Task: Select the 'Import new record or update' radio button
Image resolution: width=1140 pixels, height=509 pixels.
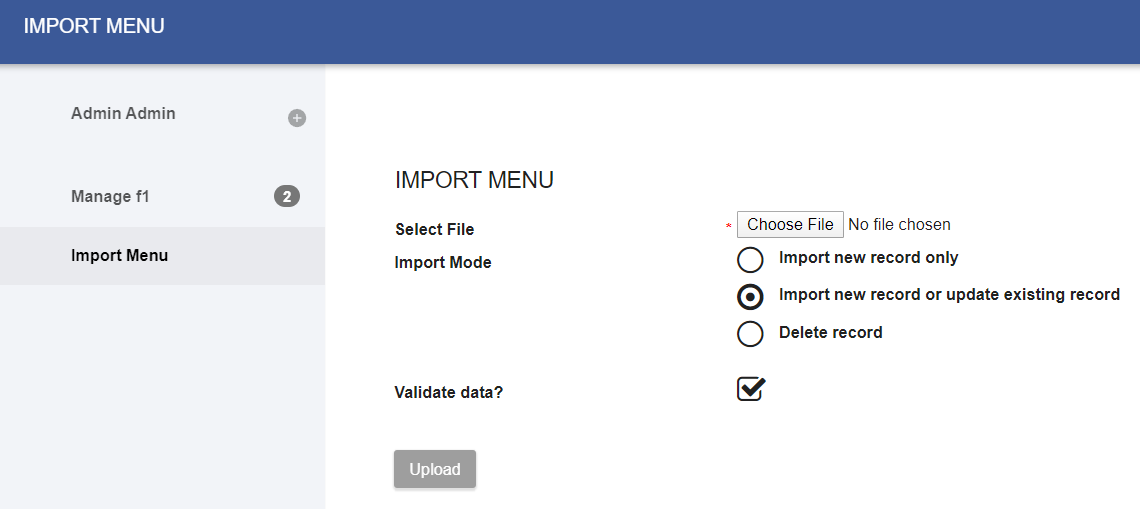Action: (750, 297)
